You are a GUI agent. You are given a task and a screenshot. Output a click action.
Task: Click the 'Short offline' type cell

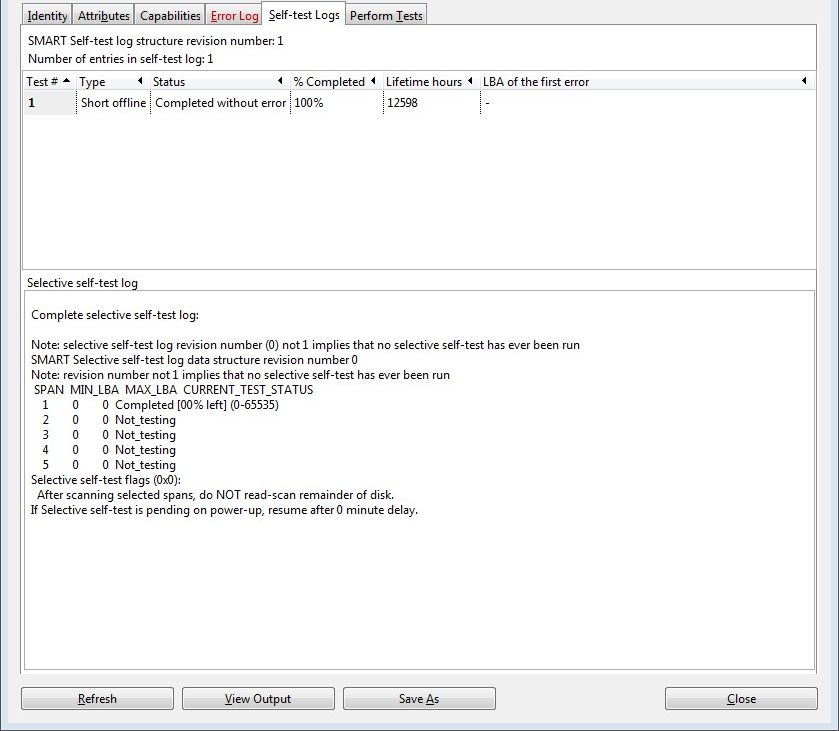pos(113,103)
